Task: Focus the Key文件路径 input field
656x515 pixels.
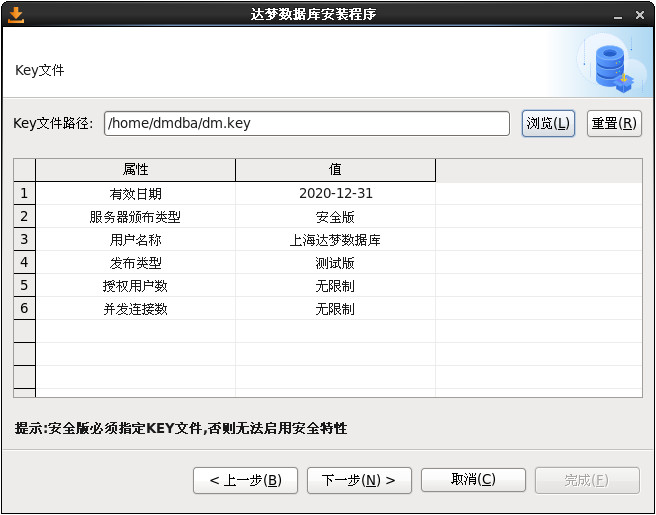Action: click(x=307, y=123)
